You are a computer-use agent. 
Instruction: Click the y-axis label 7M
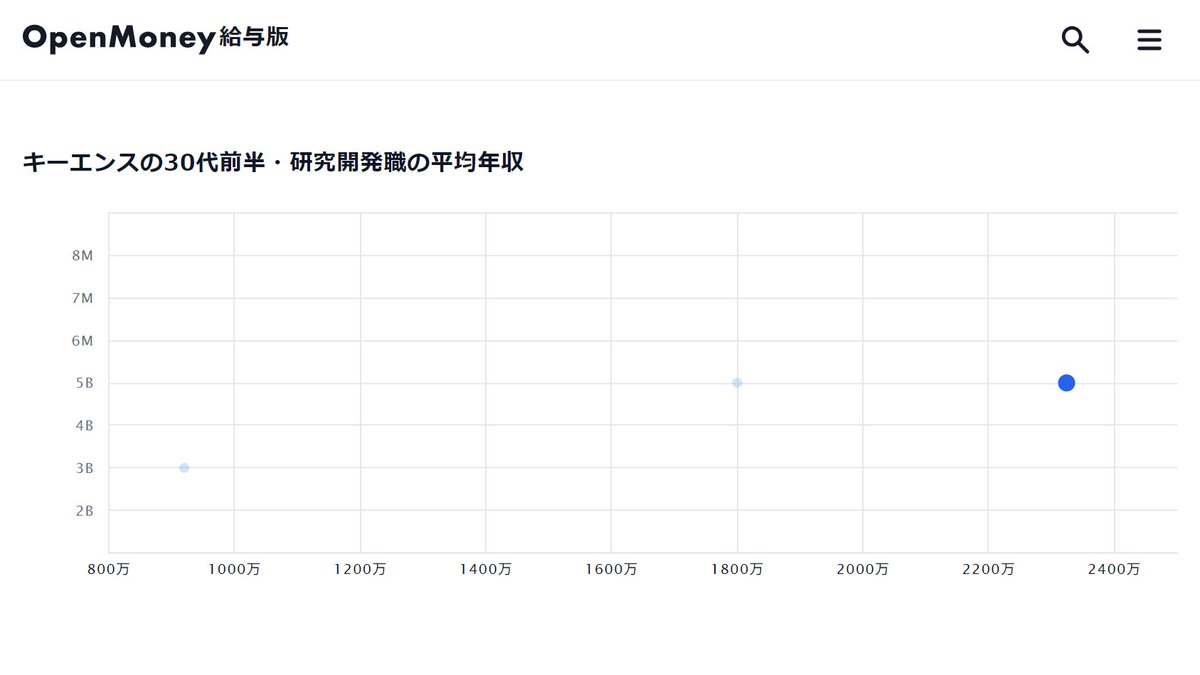(83, 298)
